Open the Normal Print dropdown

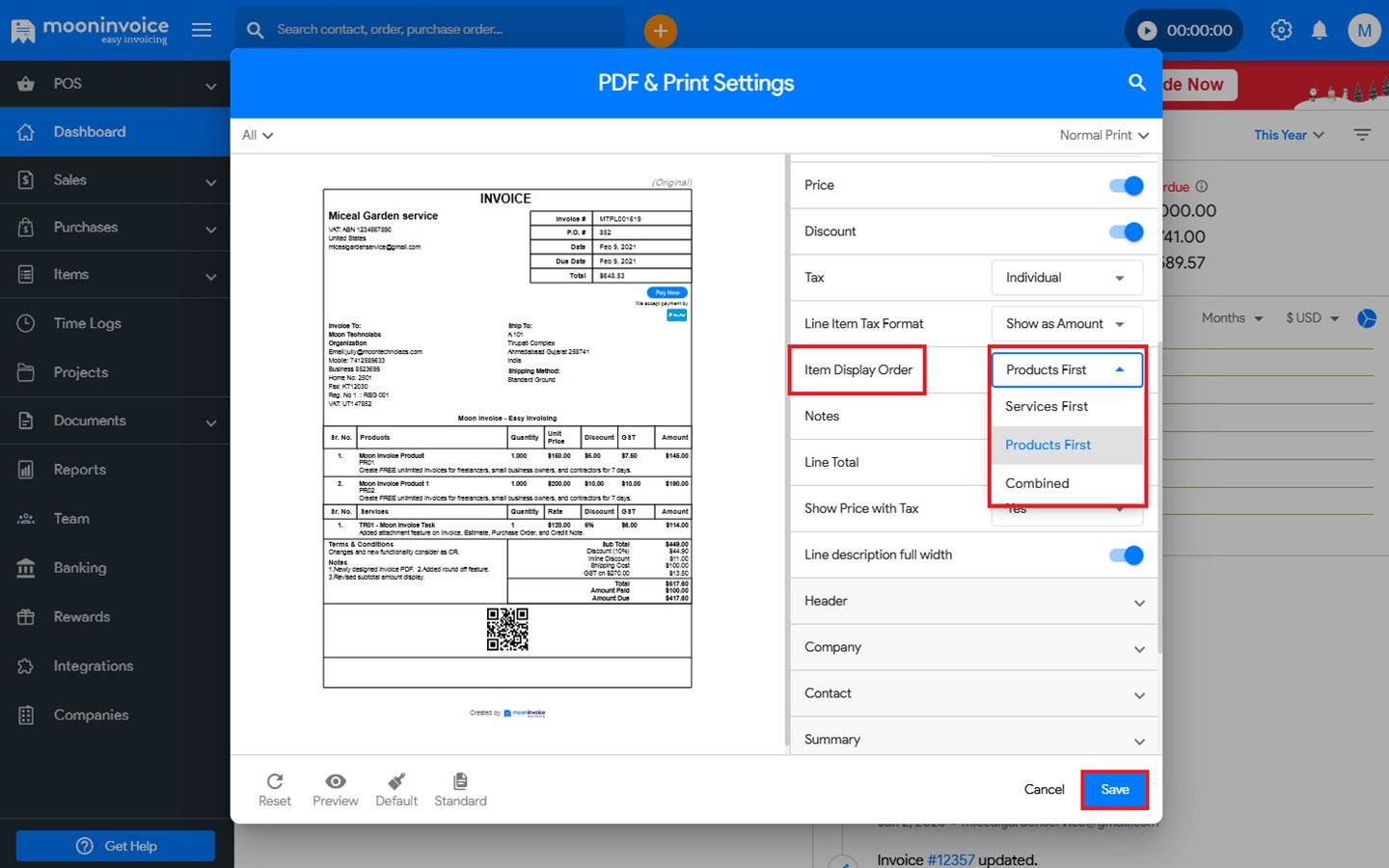[1103, 135]
